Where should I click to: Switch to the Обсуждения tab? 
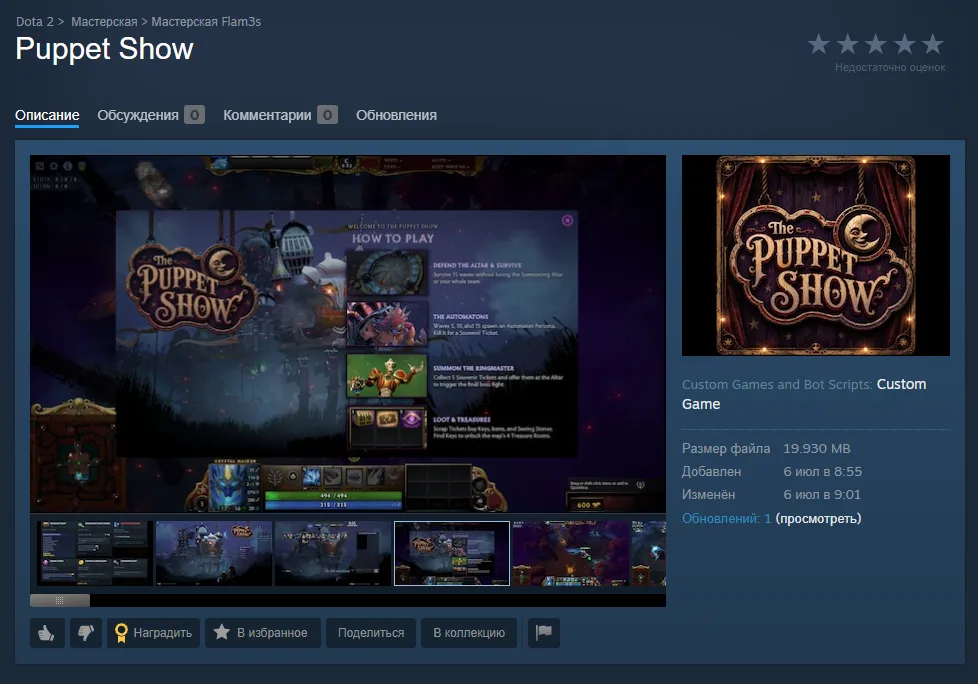tap(138, 115)
